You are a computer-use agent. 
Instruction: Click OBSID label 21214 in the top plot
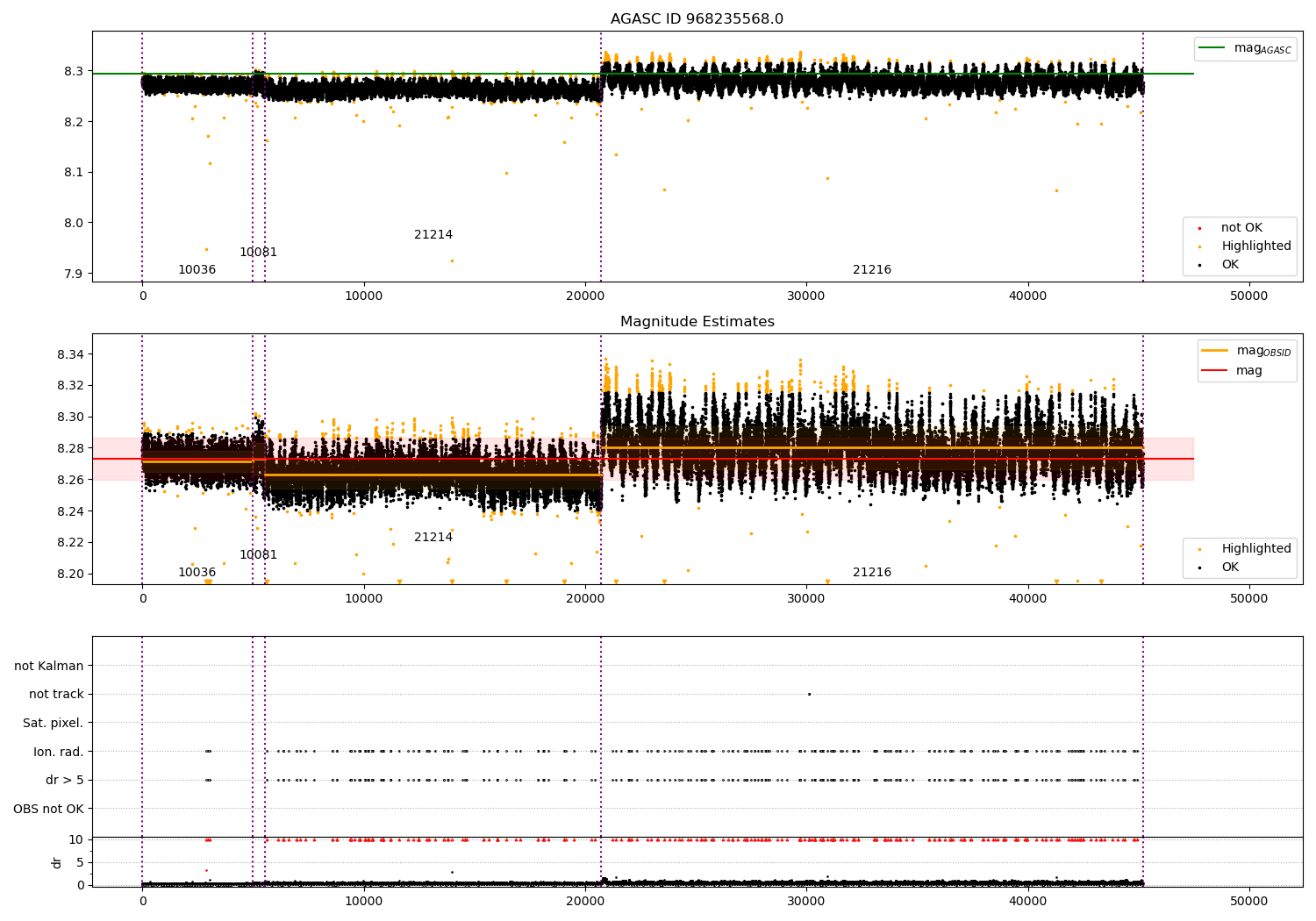coord(433,235)
